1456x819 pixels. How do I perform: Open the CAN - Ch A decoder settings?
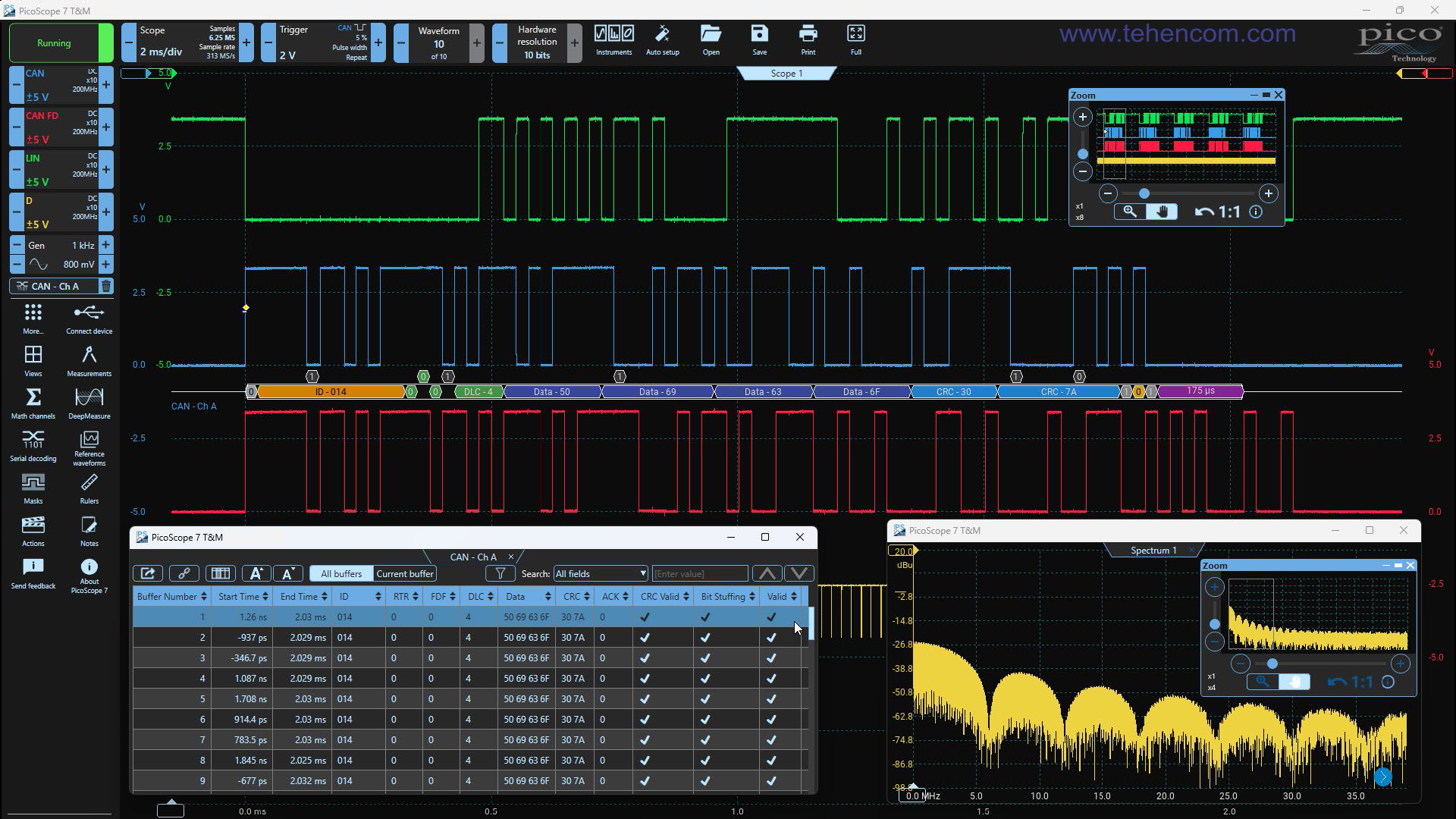point(54,286)
